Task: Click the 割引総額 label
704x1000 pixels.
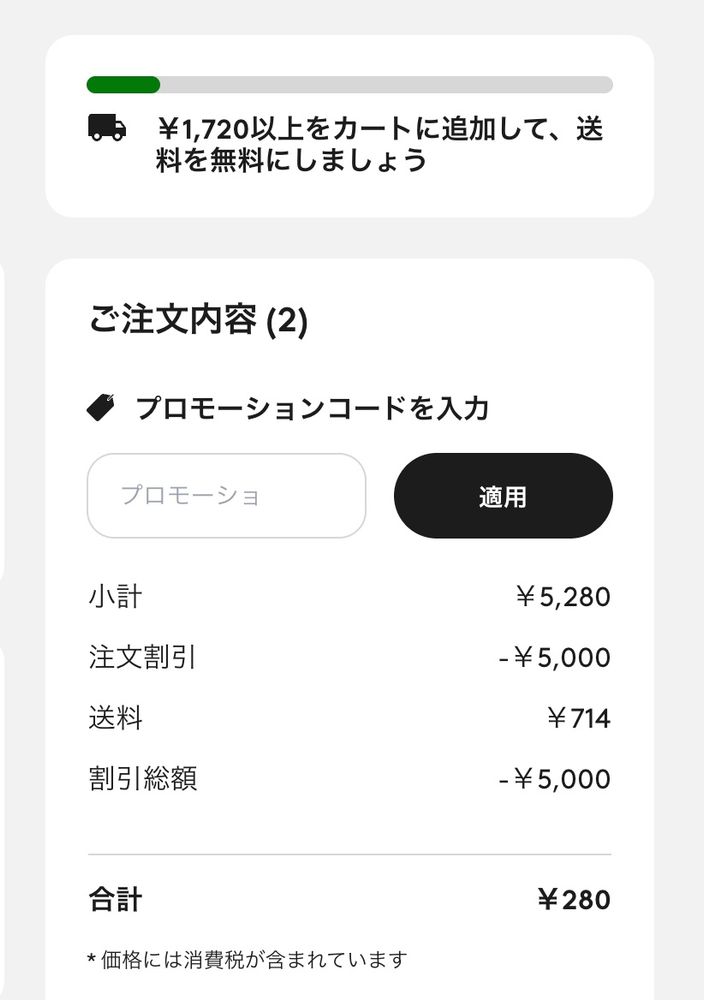Action: coord(142,778)
